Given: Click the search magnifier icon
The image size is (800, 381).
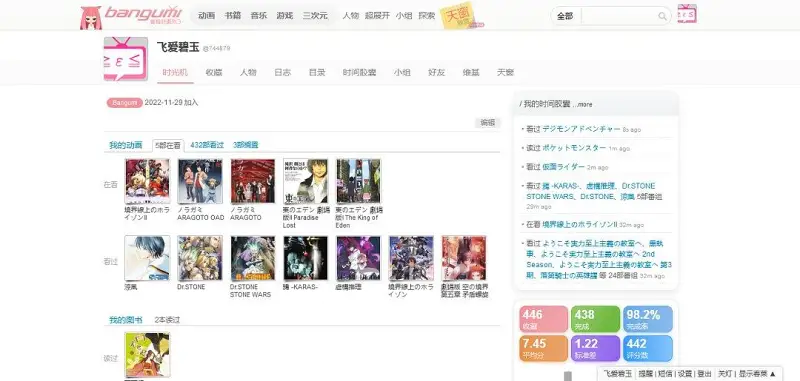Looking at the screenshot, I should (x=662, y=16).
